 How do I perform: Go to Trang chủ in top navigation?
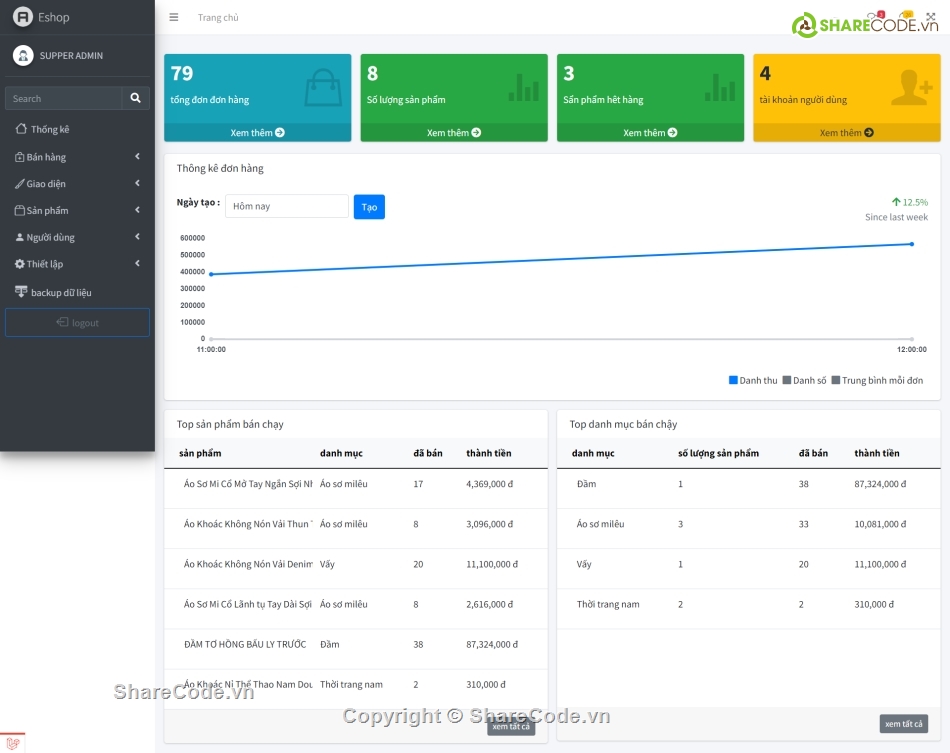pos(218,17)
